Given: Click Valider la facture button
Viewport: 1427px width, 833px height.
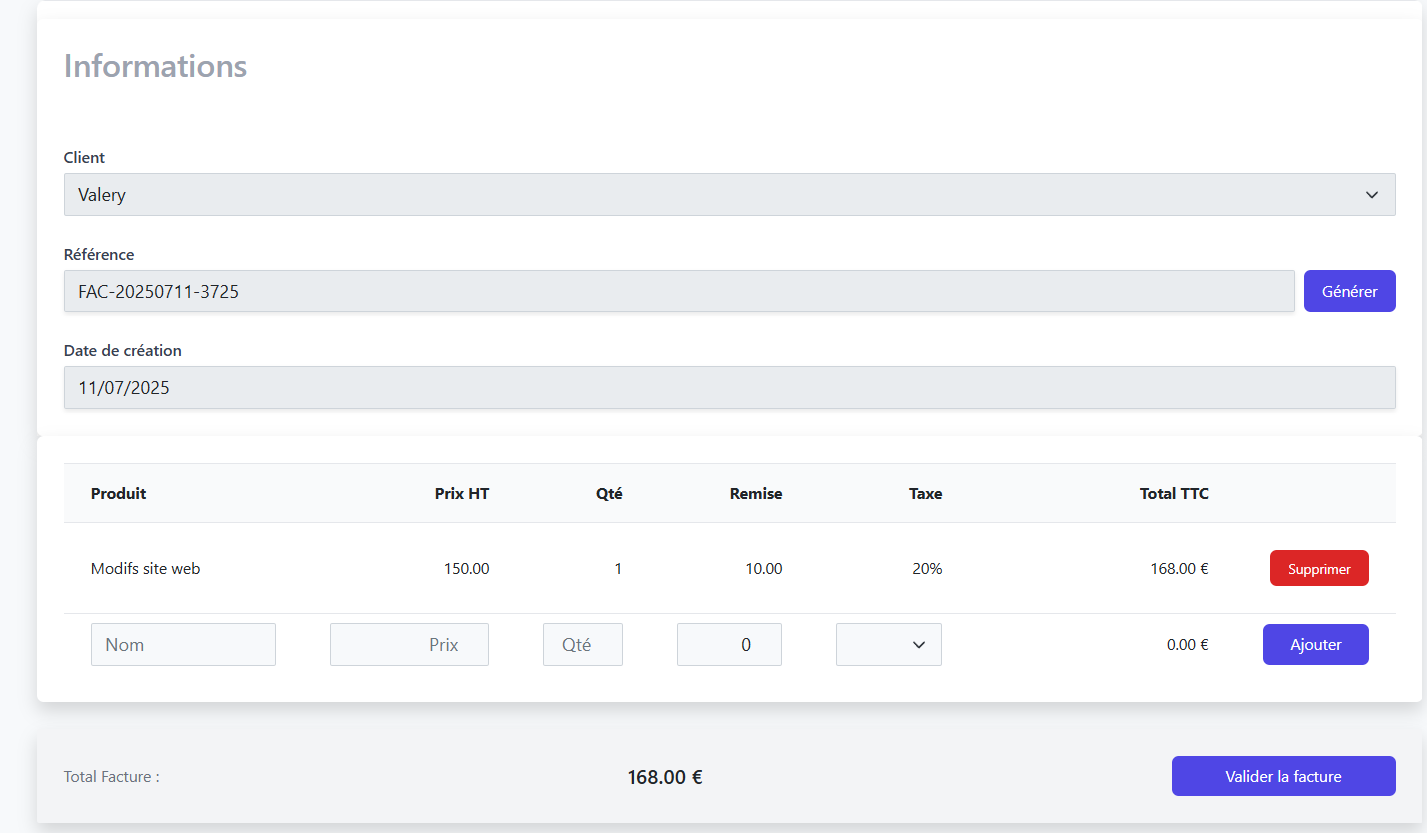Looking at the screenshot, I should tap(1283, 776).
